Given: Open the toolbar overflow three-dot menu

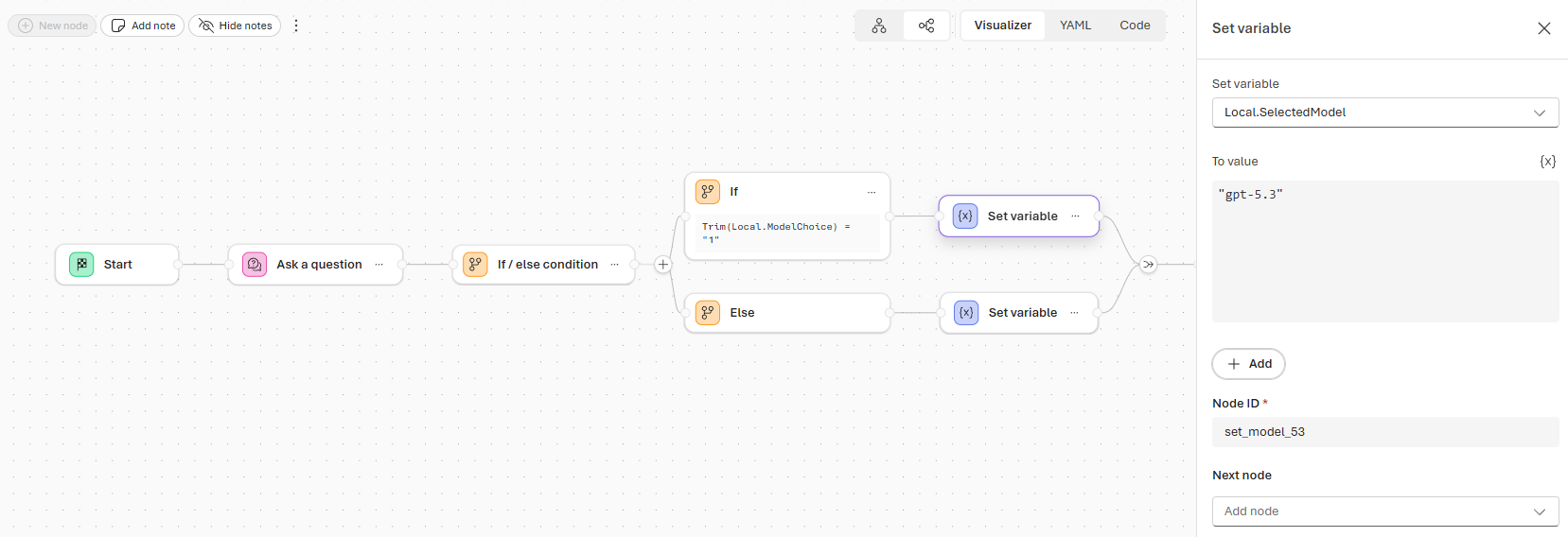Looking at the screenshot, I should [x=296, y=26].
